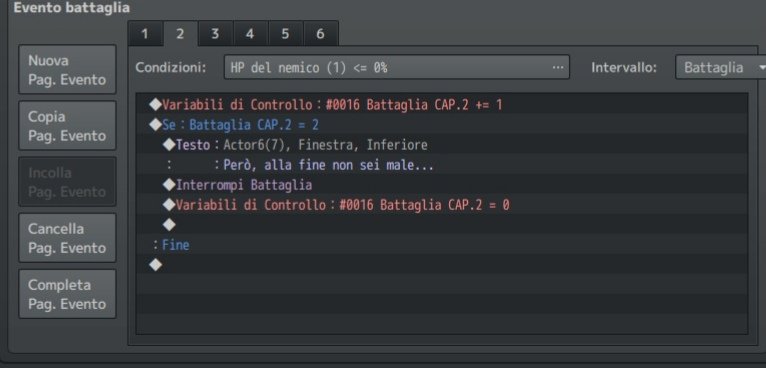This screenshot has height=368, width=766.
Task: Switch to battle event page tab 6
Action: pos(320,34)
